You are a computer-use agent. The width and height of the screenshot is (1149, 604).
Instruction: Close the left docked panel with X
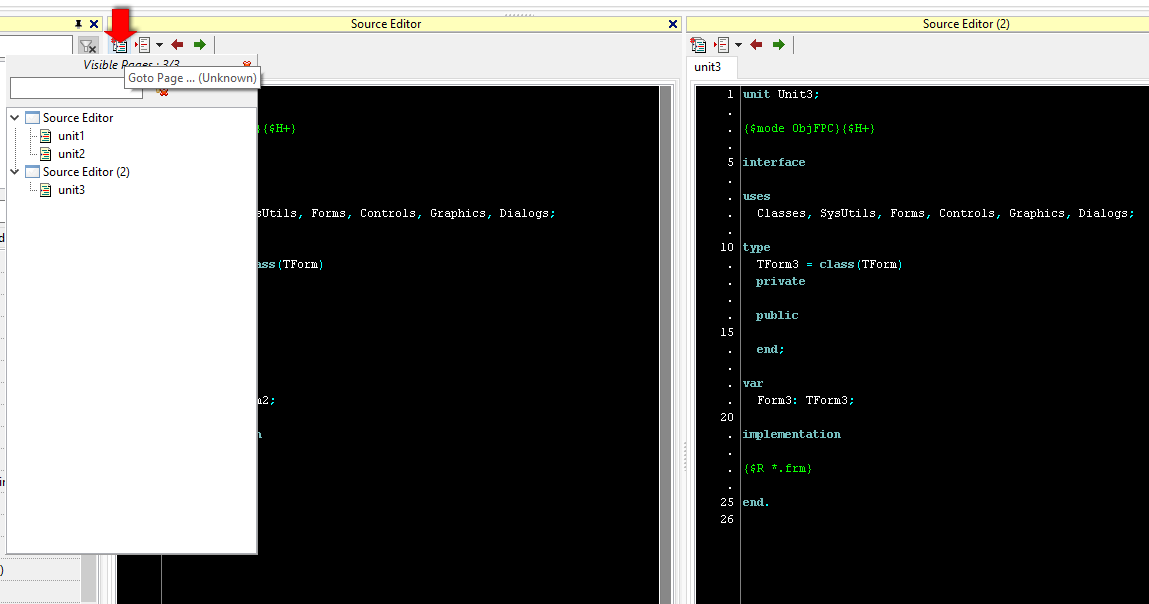point(94,23)
